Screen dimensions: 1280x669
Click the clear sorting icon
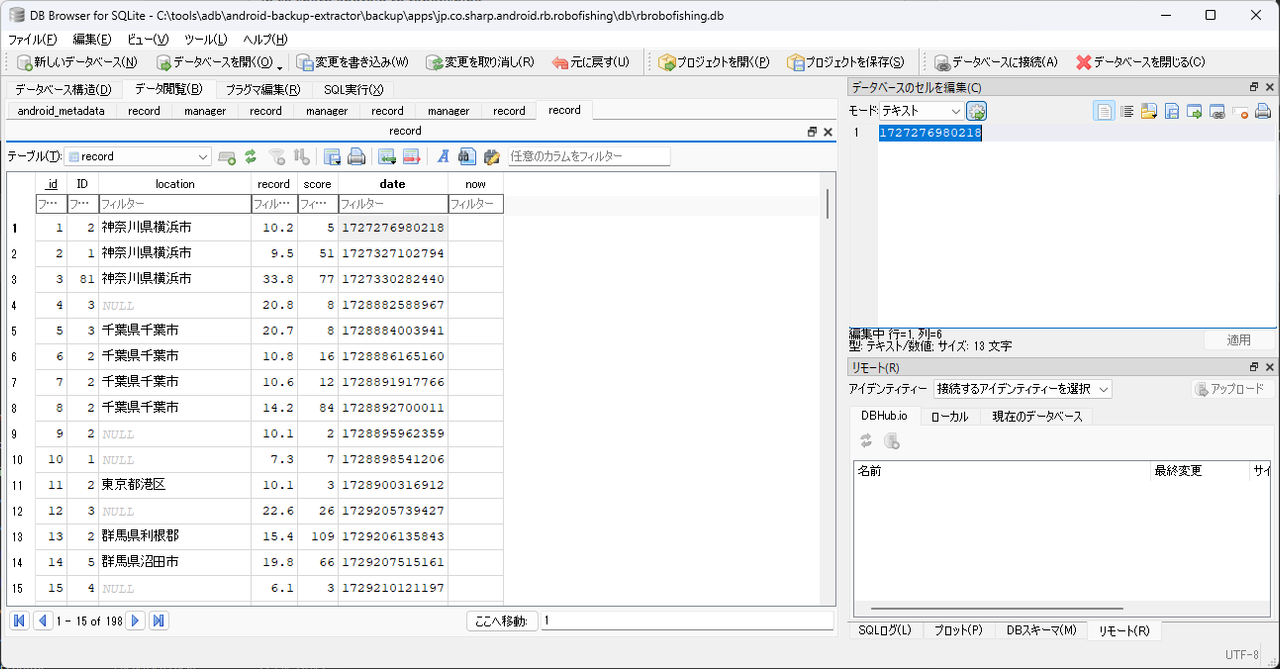(301, 157)
